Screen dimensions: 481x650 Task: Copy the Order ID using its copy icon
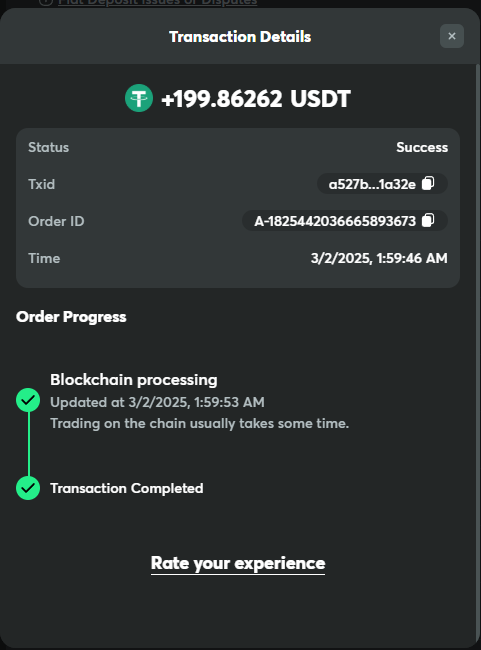coord(428,220)
